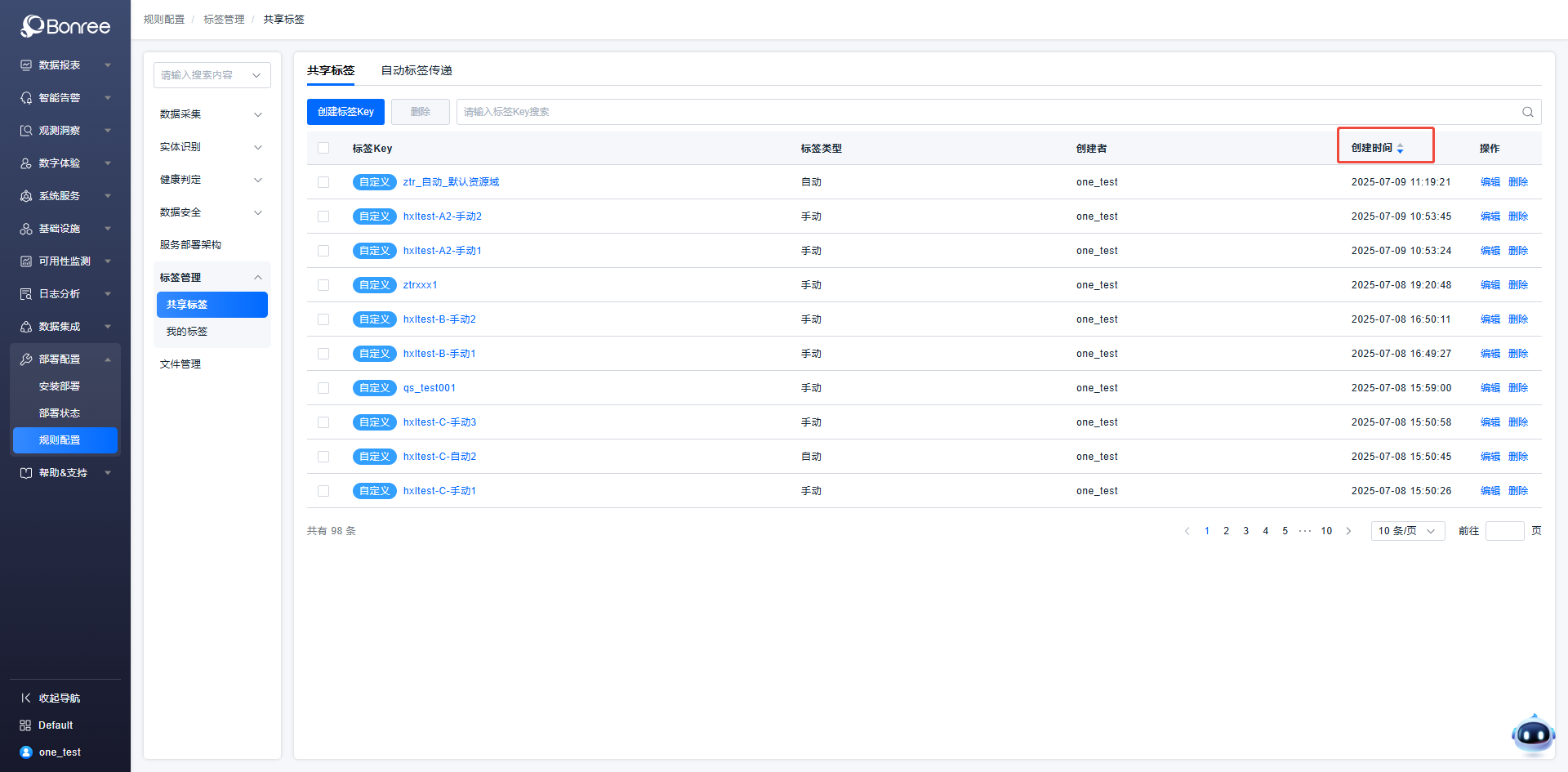This screenshot has width=1568, height=772.
Task: Click the 创建时间 sort arrows icon
Action: [x=1400, y=149]
